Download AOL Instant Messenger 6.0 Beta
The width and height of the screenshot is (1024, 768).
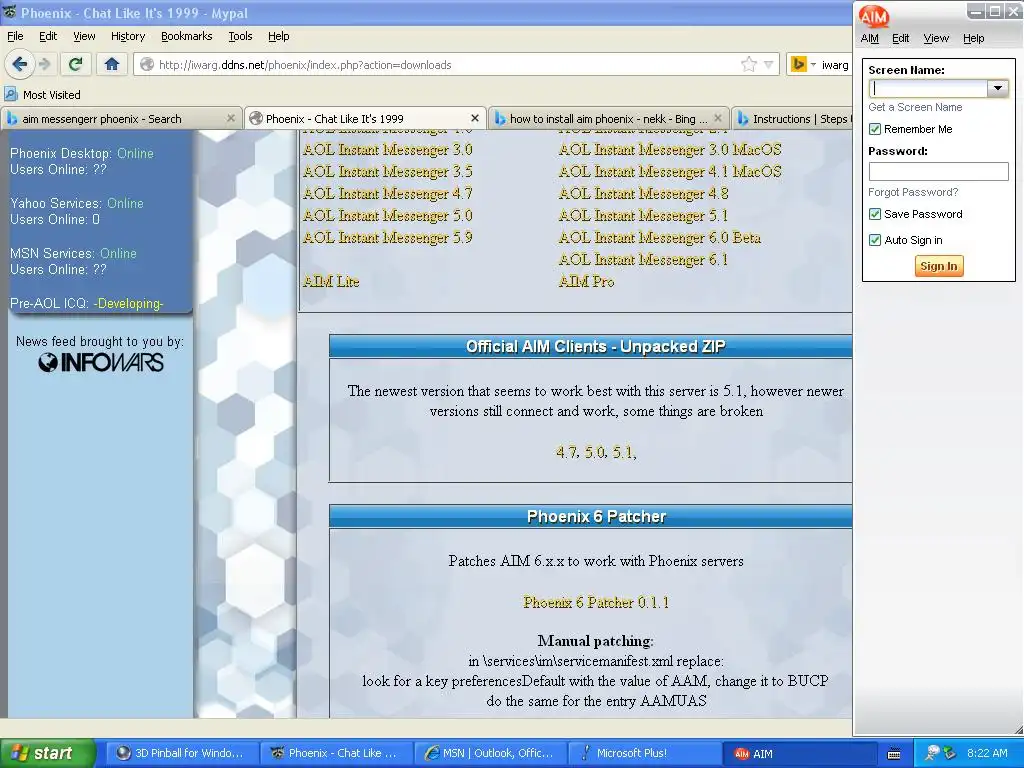[660, 237]
